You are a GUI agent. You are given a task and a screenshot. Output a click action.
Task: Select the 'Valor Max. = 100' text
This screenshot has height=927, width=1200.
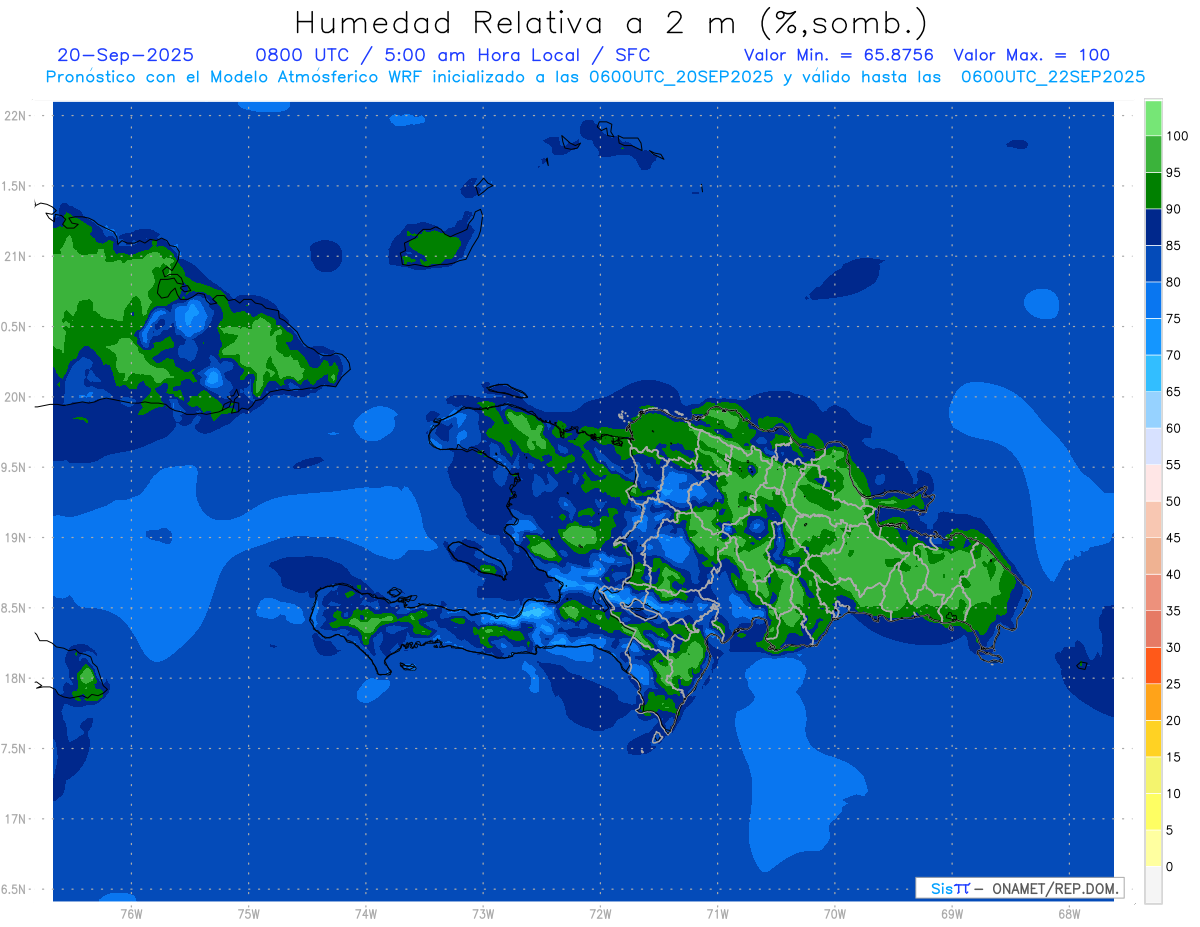[x=1031, y=55]
